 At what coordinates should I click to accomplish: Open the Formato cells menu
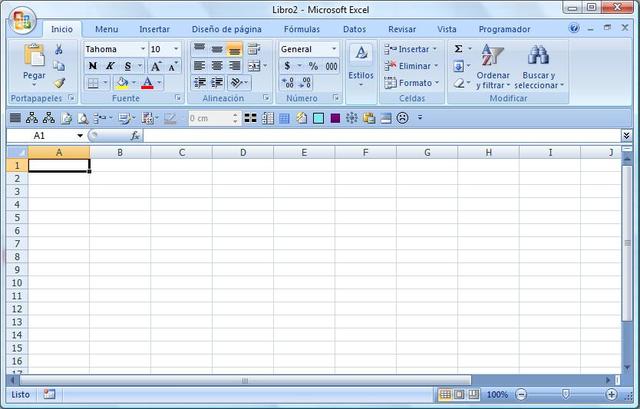412,83
